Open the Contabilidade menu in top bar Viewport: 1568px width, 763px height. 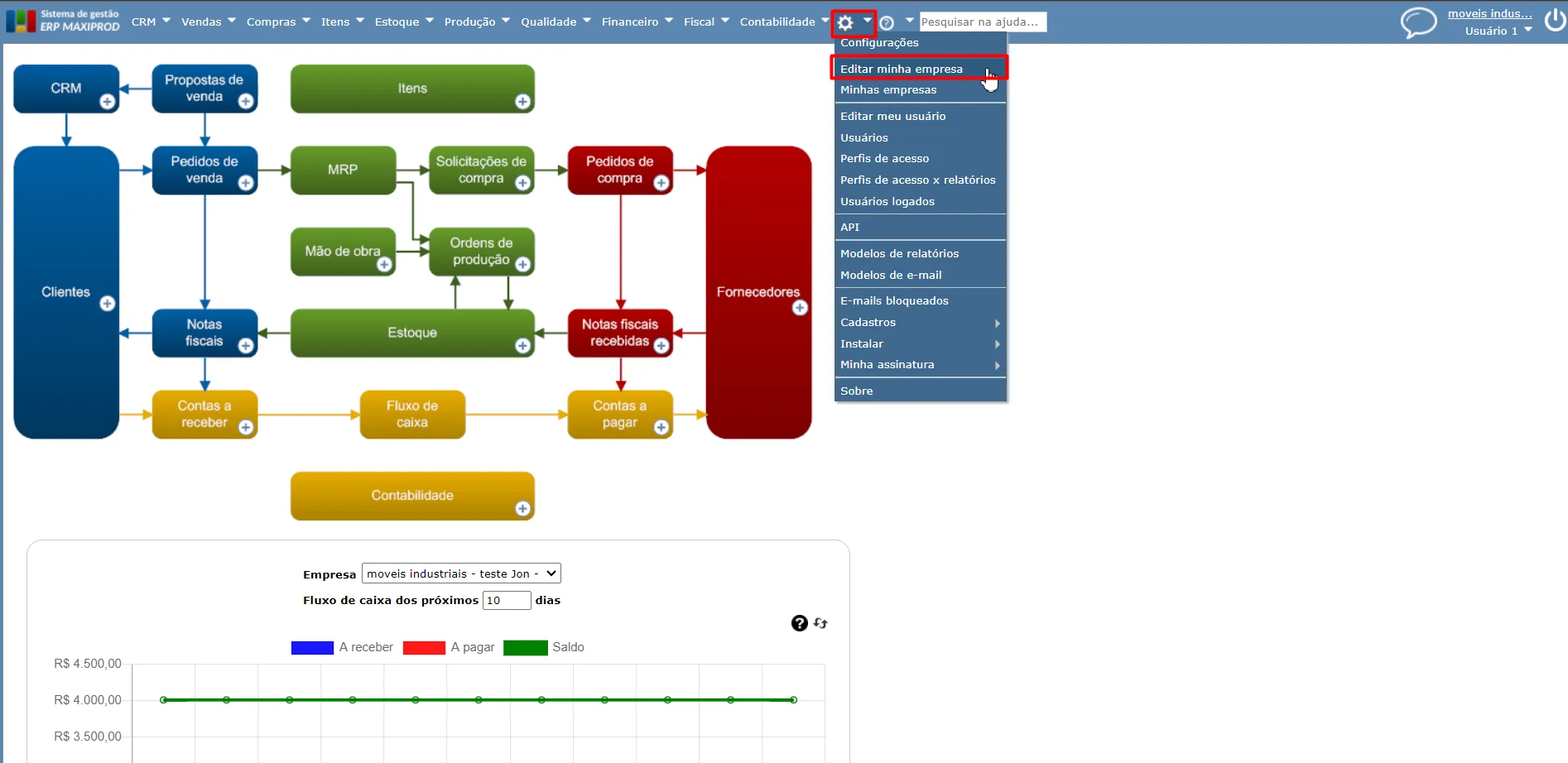(784, 22)
